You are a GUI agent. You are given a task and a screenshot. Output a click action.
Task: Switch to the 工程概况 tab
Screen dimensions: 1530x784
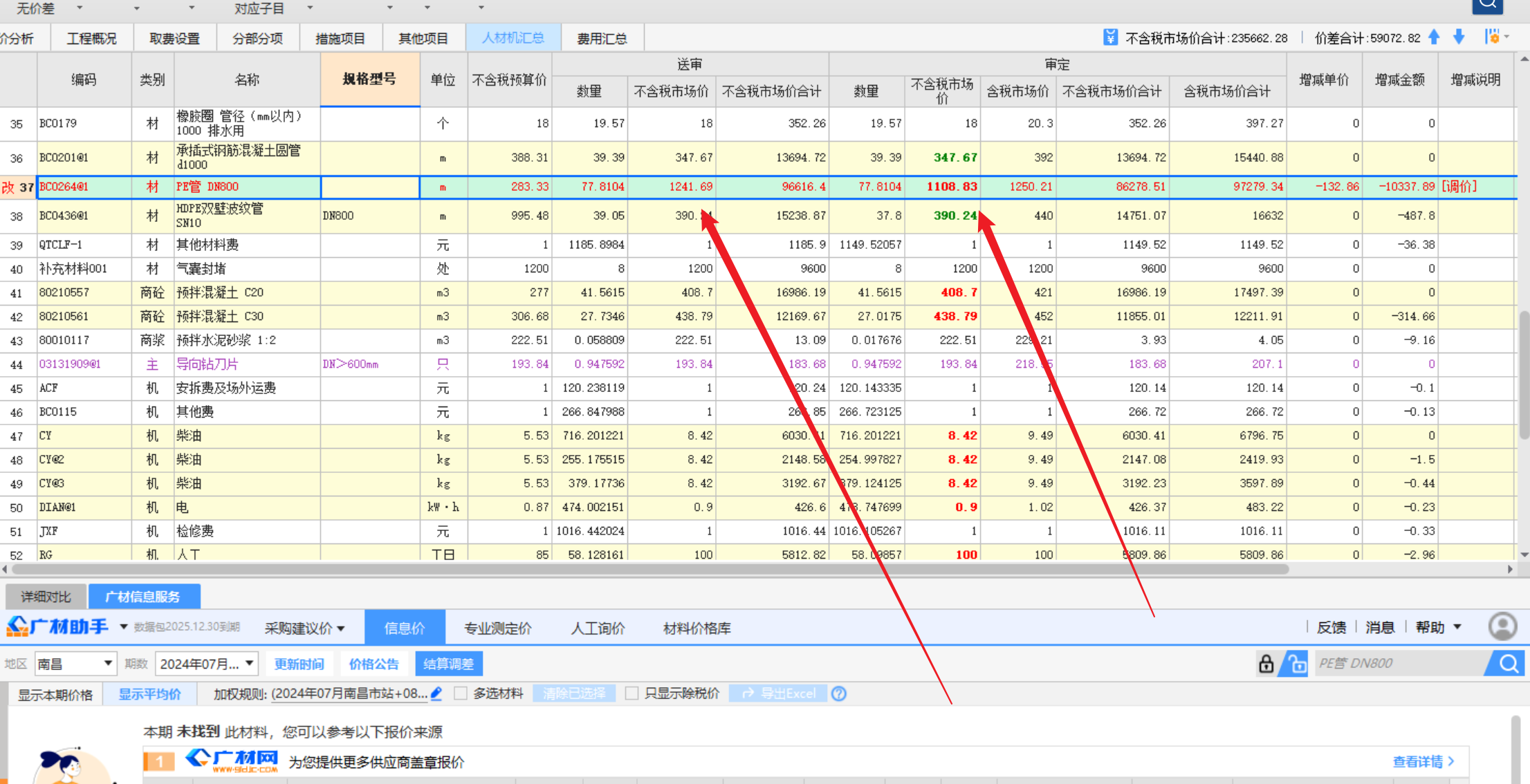point(92,38)
